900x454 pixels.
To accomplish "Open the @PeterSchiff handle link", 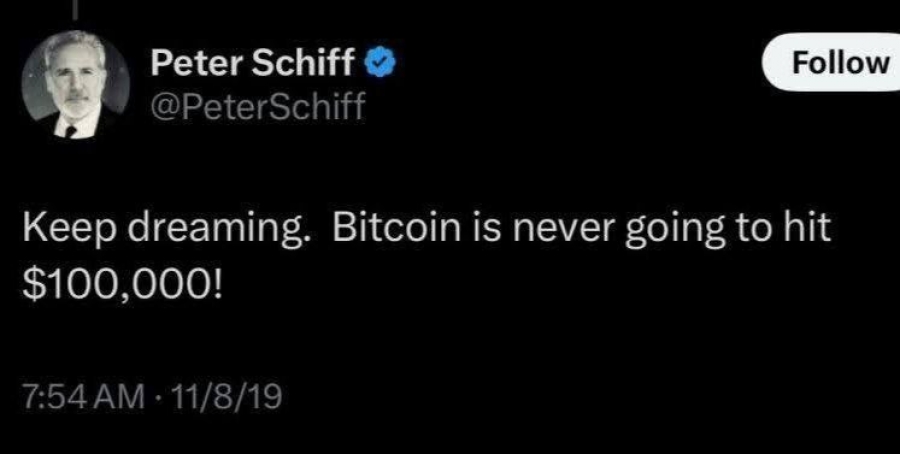I will (x=258, y=106).
